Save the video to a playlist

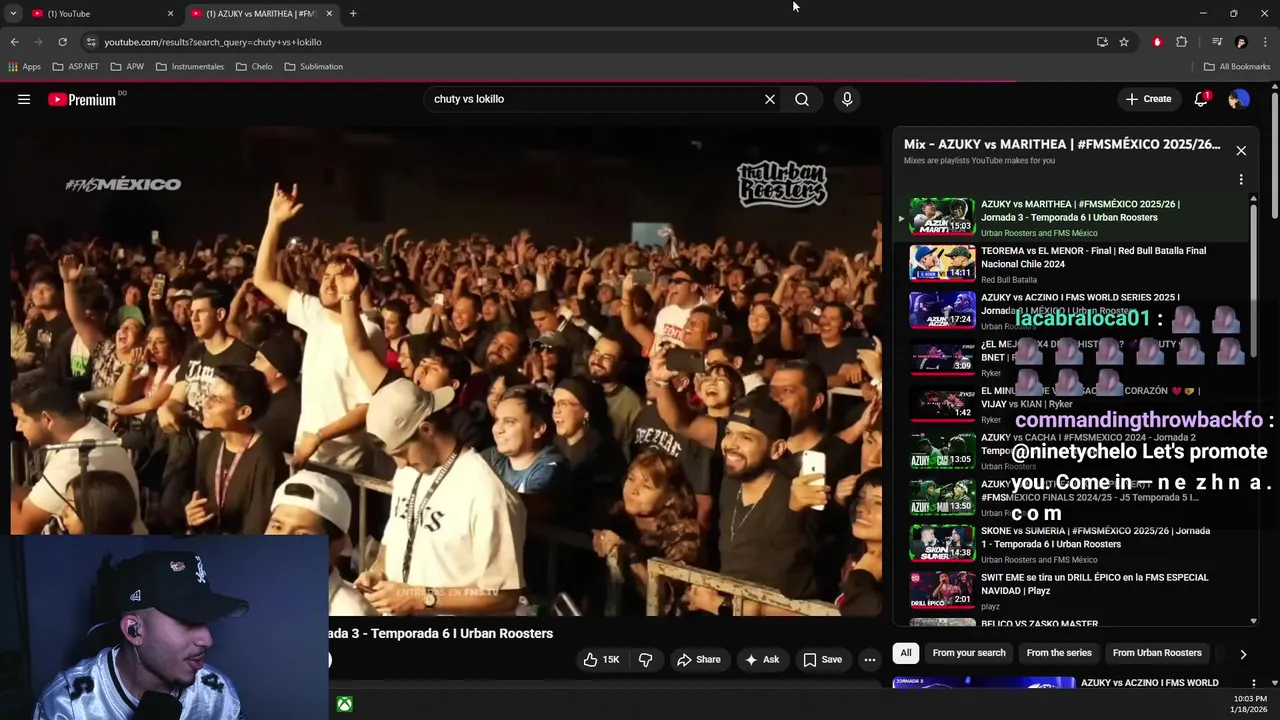[x=823, y=660]
